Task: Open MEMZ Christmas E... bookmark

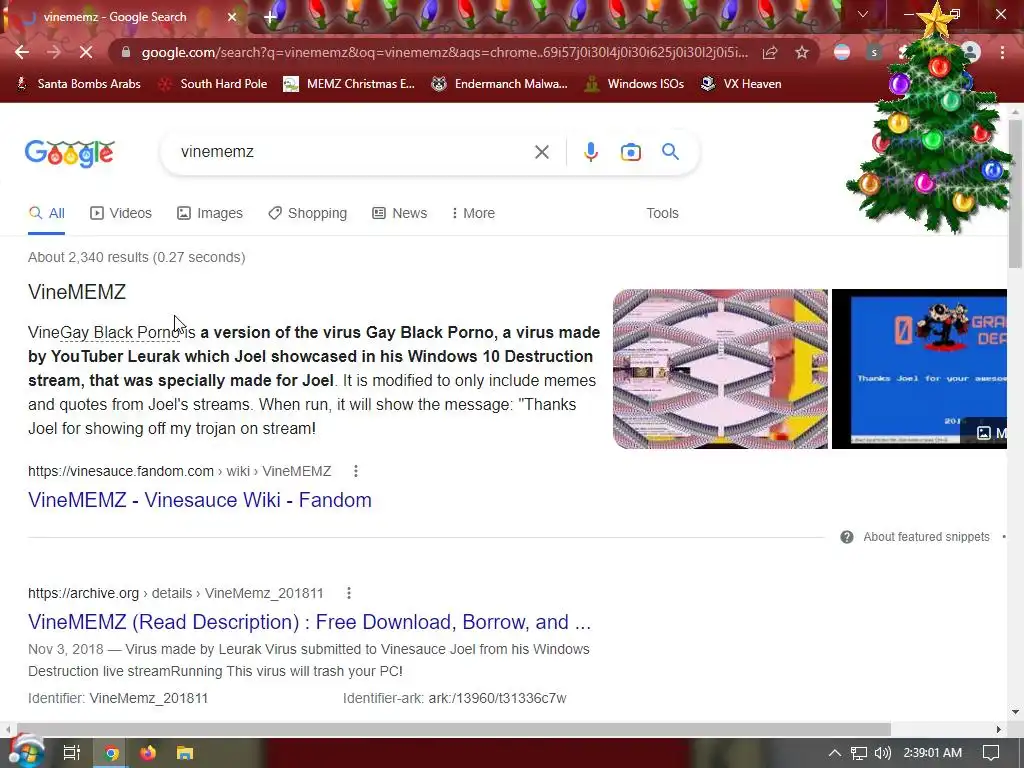Action: tap(349, 84)
